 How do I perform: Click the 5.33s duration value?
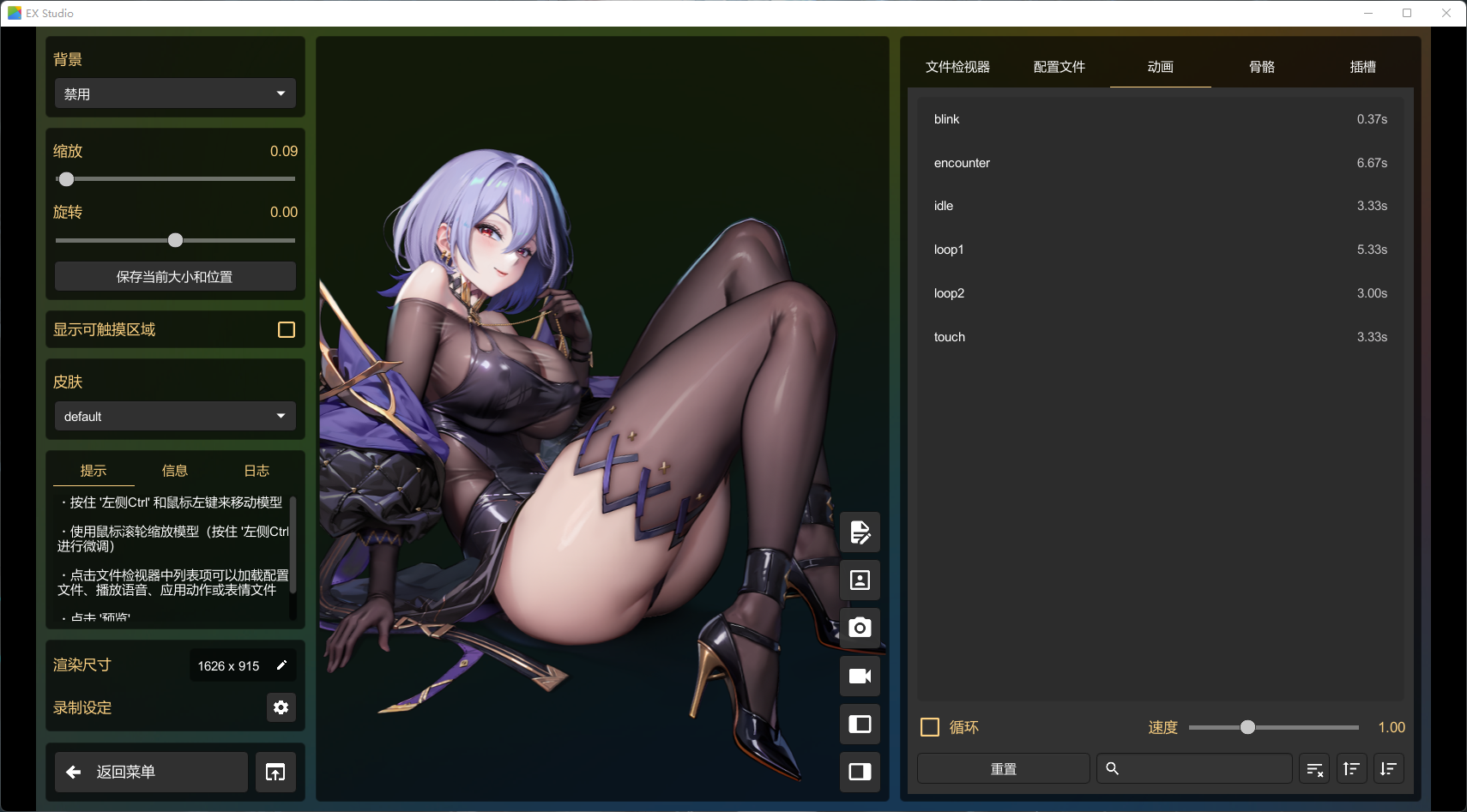(x=1372, y=250)
